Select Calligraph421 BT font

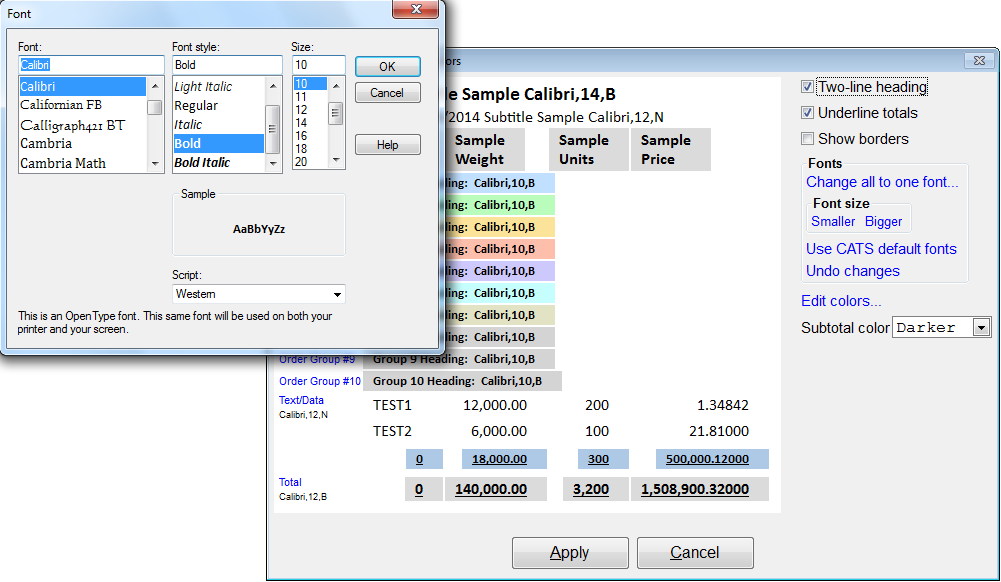[x=82, y=125]
